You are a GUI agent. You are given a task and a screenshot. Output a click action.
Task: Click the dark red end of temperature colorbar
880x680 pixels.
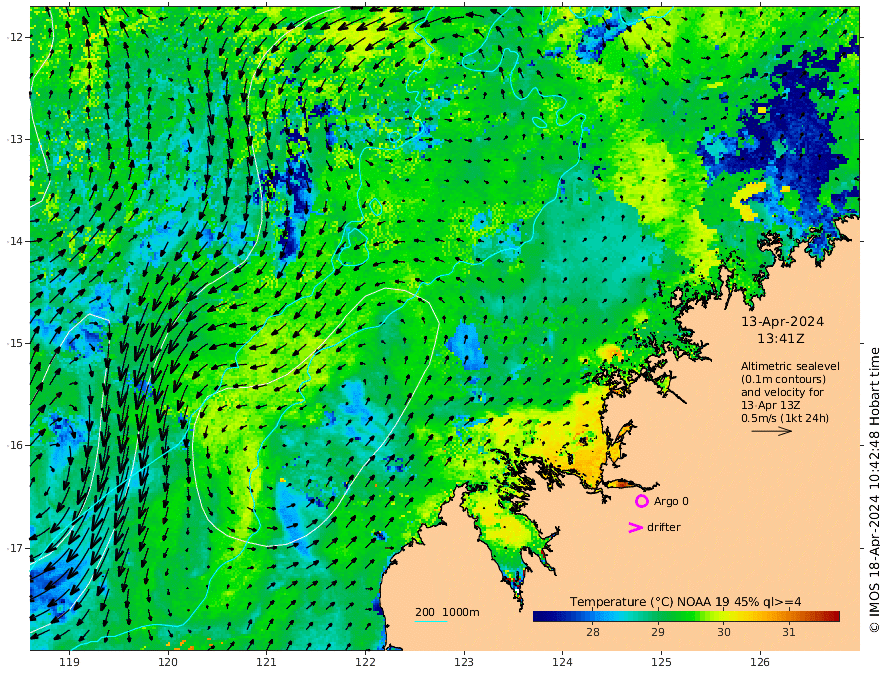pos(833,617)
